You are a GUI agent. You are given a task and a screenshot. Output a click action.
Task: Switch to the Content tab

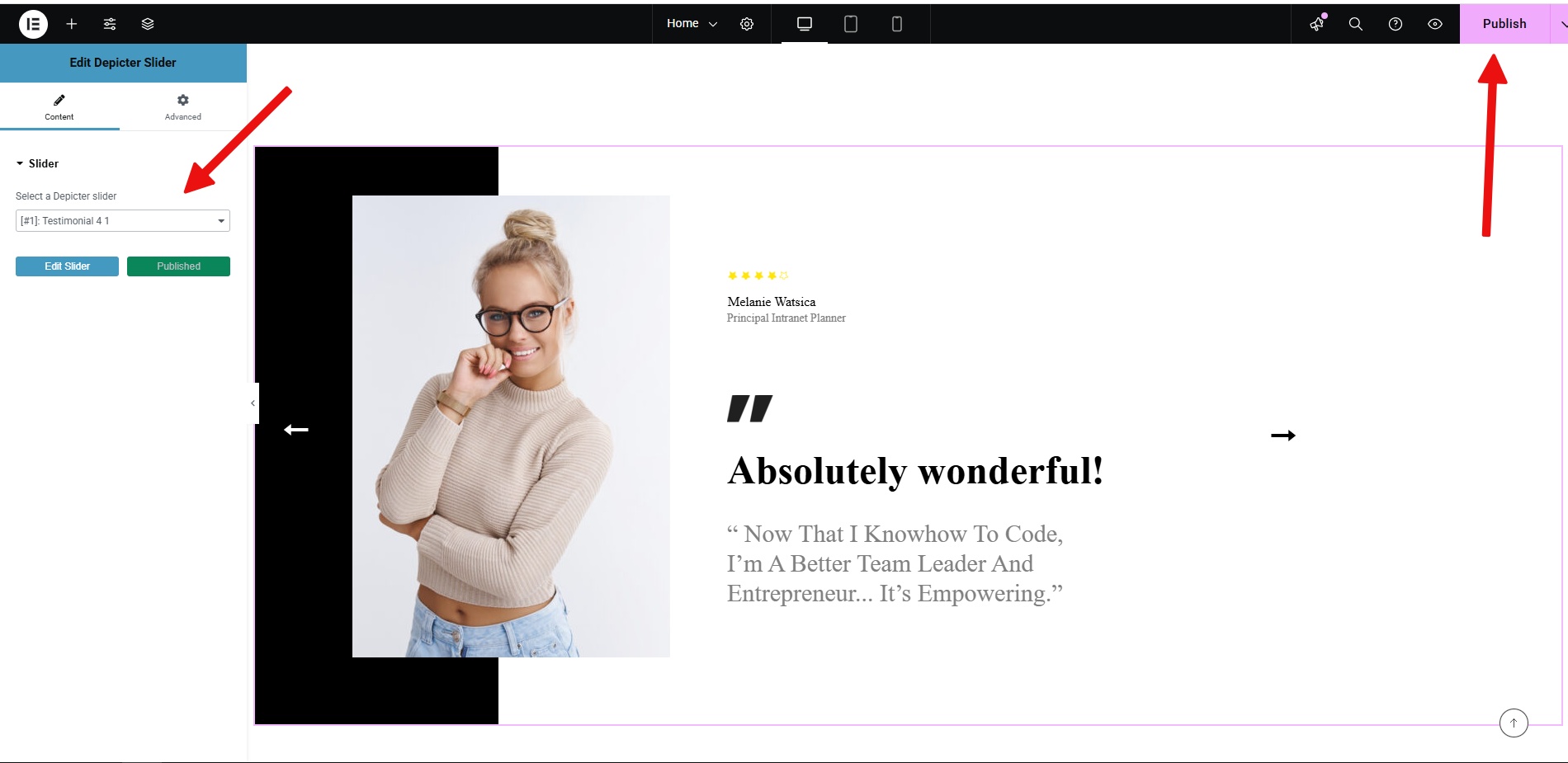[x=59, y=107]
